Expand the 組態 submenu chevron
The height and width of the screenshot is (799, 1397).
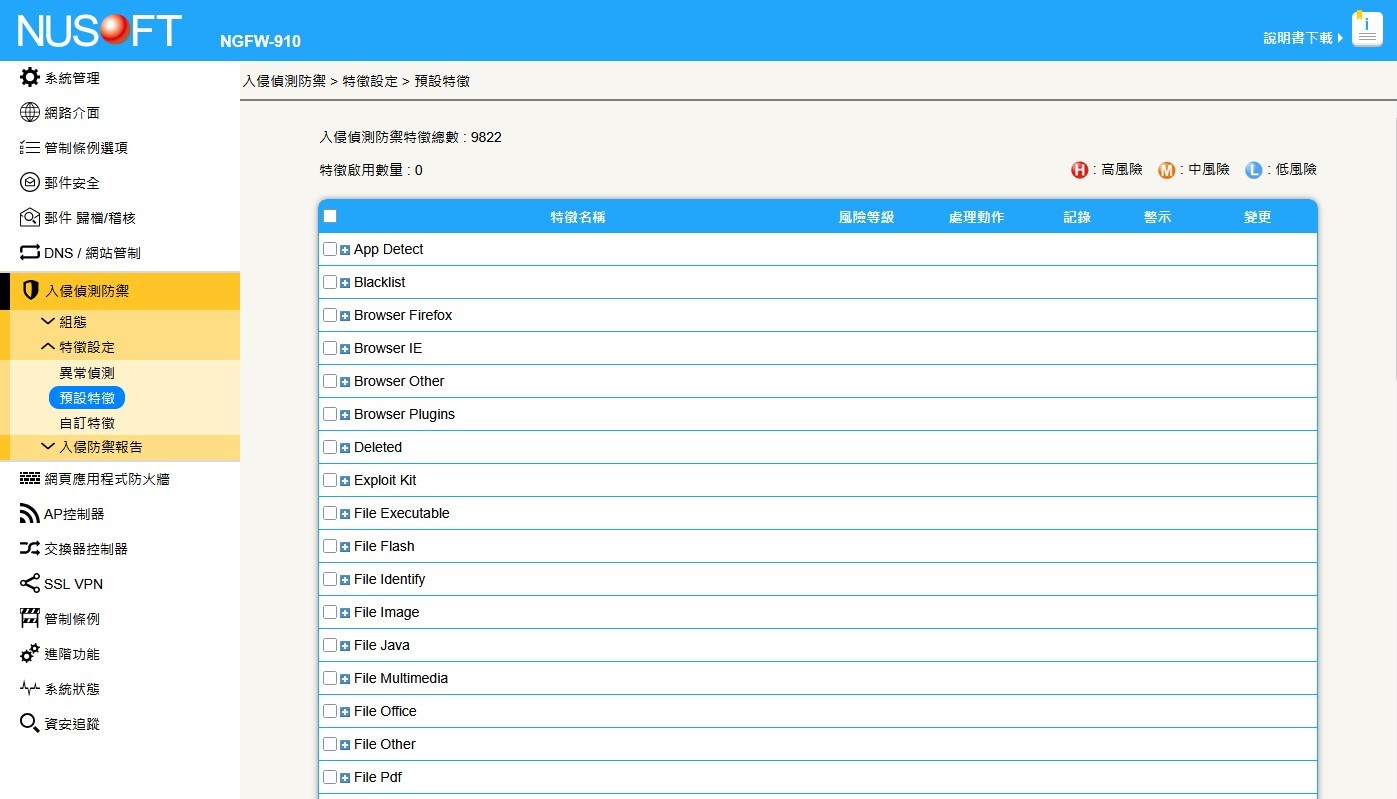tap(47, 322)
